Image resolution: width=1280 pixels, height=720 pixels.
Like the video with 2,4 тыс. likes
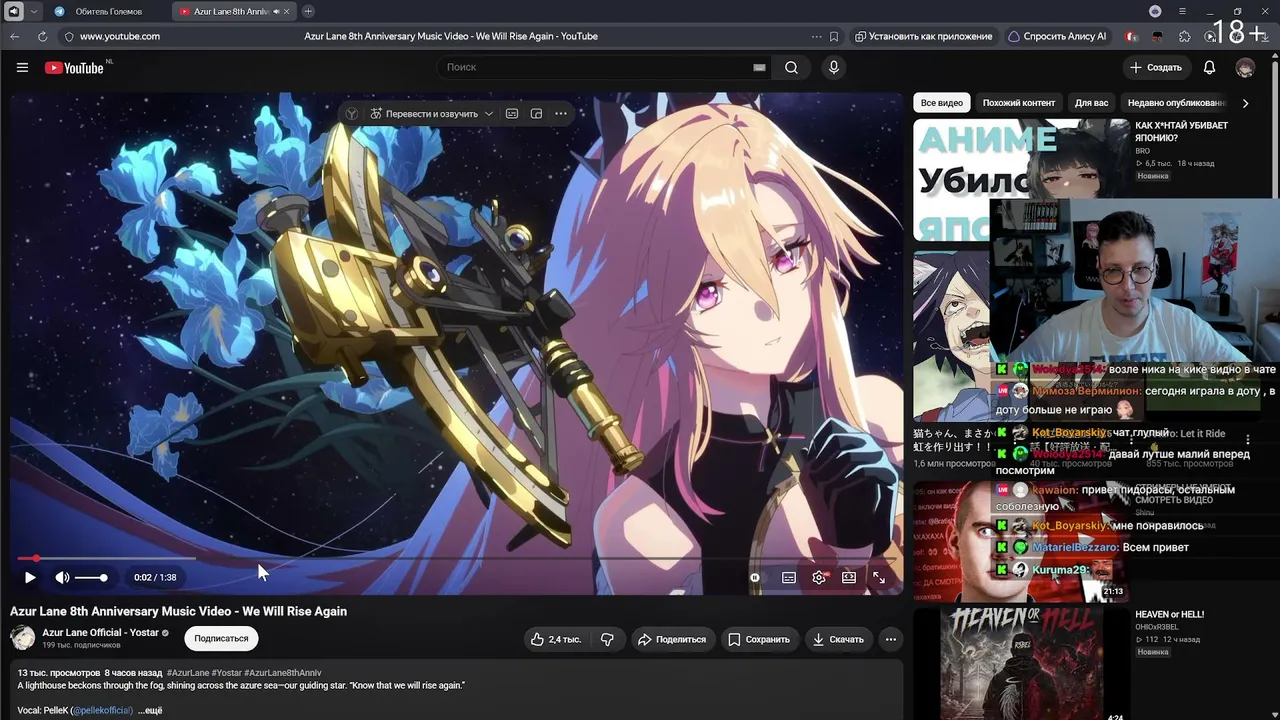(x=556, y=639)
